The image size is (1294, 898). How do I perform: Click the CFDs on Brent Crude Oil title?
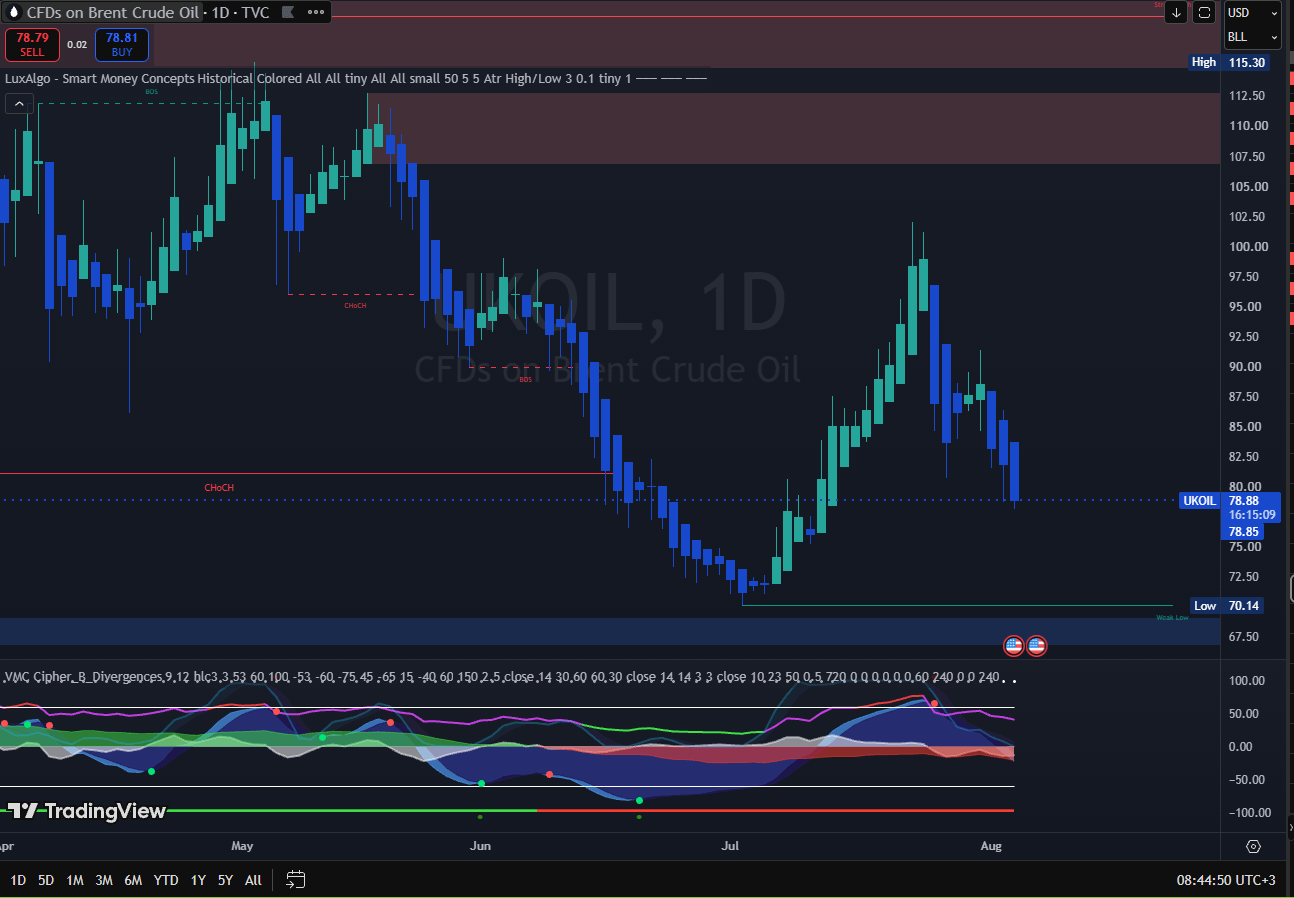(112, 13)
